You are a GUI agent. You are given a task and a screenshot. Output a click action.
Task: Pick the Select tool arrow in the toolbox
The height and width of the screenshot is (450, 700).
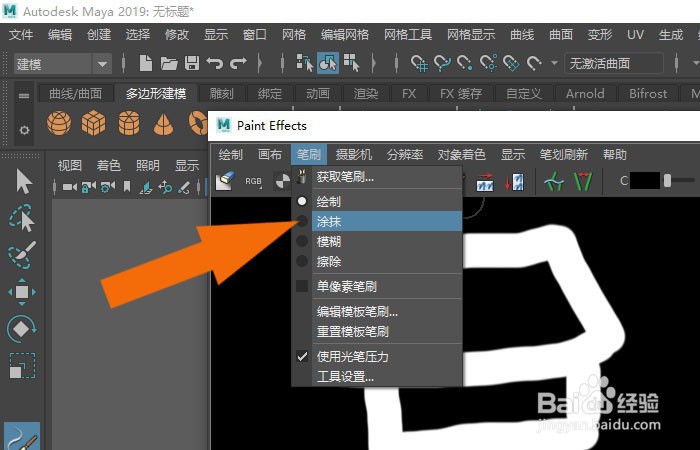click(x=23, y=181)
